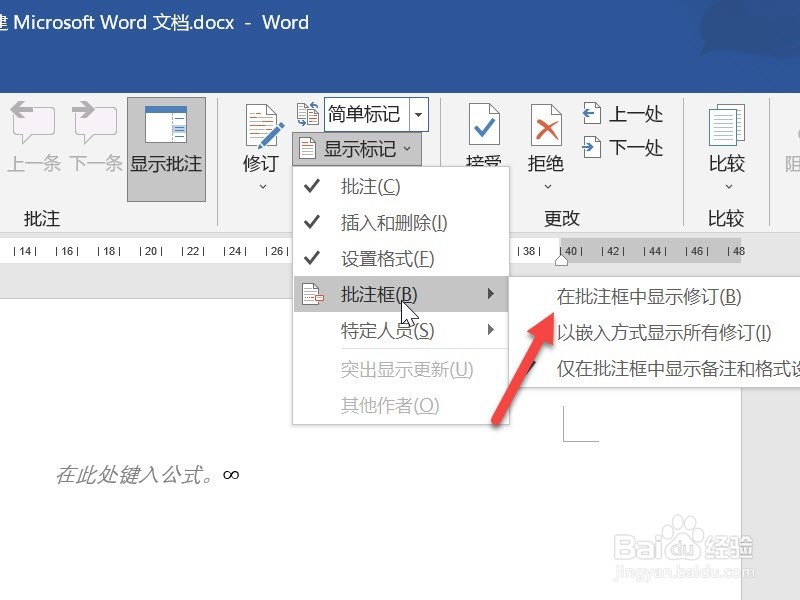This screenshot has width=800, height=600.
Task: Click the 比较 compare documents icon
Action: (x=727, y=126)
